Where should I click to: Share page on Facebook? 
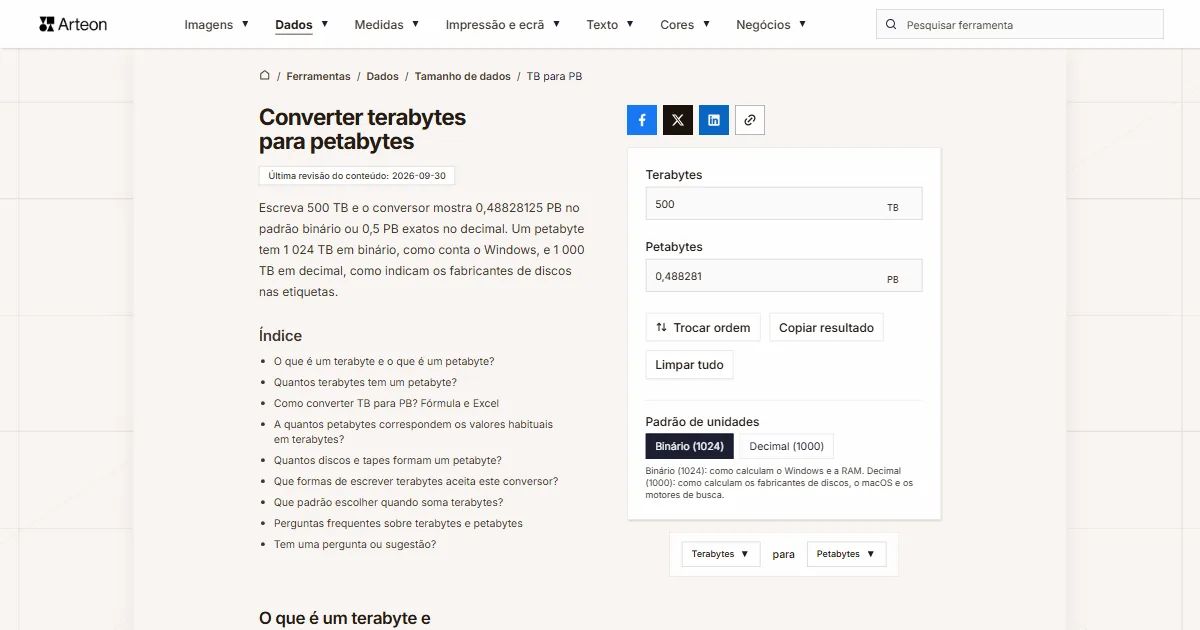pos(642,120)
